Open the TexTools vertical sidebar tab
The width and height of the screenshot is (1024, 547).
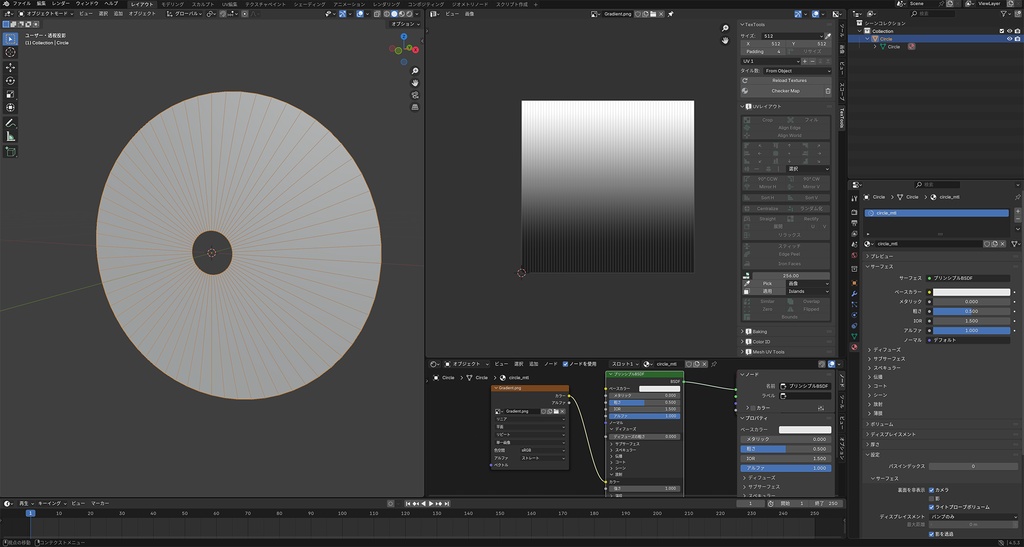coord(842,117)
